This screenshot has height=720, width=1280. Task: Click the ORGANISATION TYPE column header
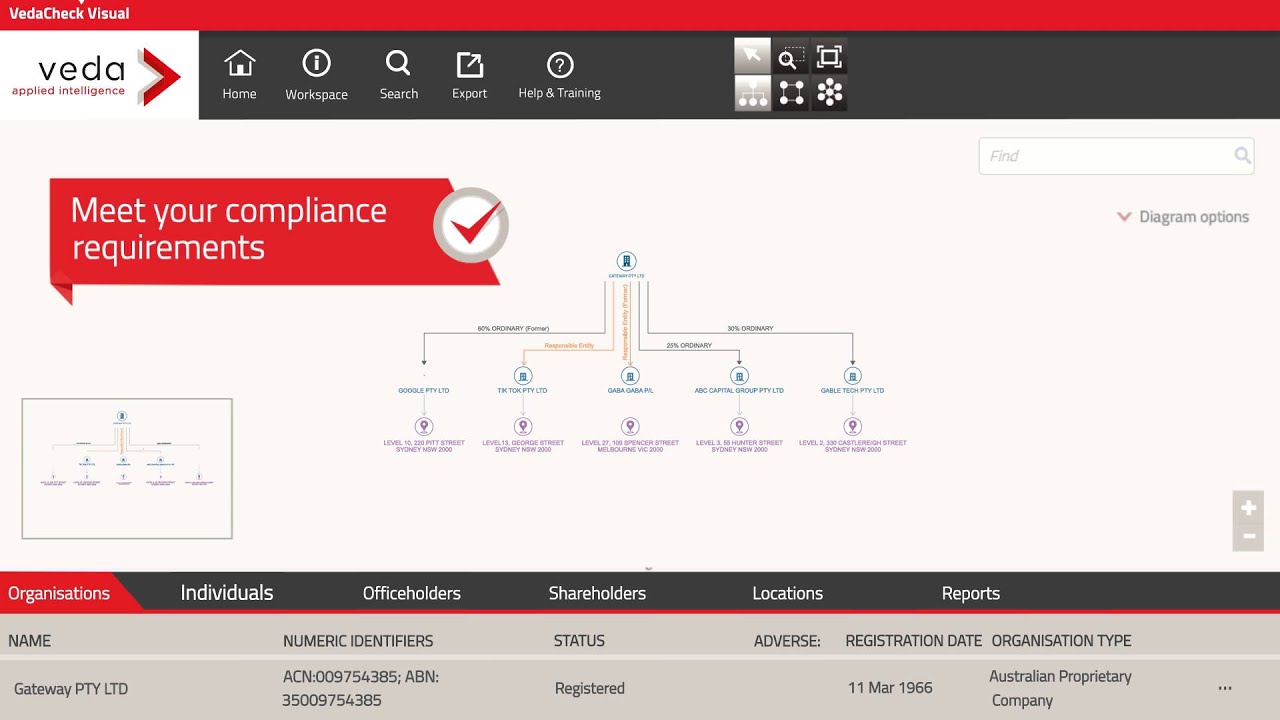tap(1061, 641)
